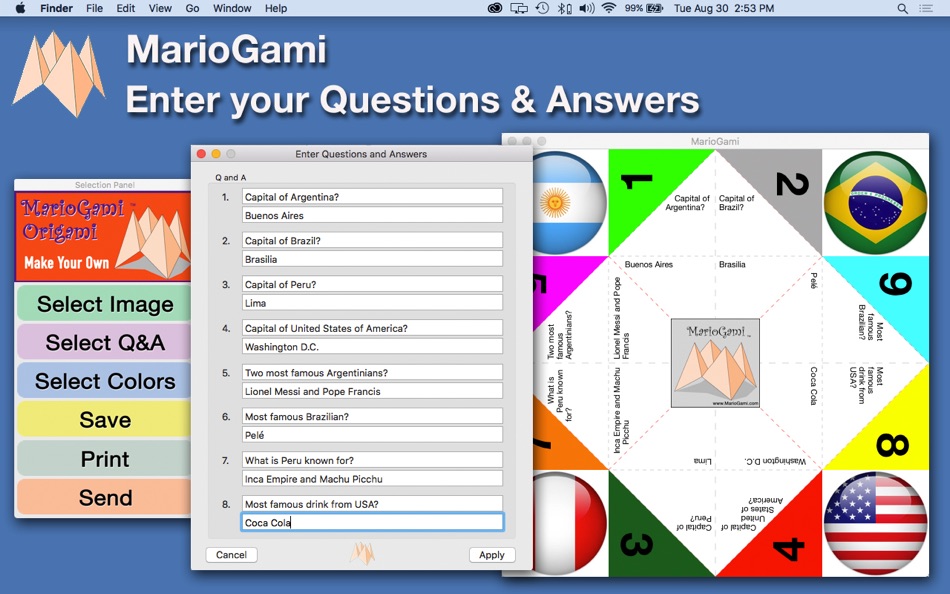Open the Time Machine menu bar icon
The image size is (950, 594).
click(542, 8)
